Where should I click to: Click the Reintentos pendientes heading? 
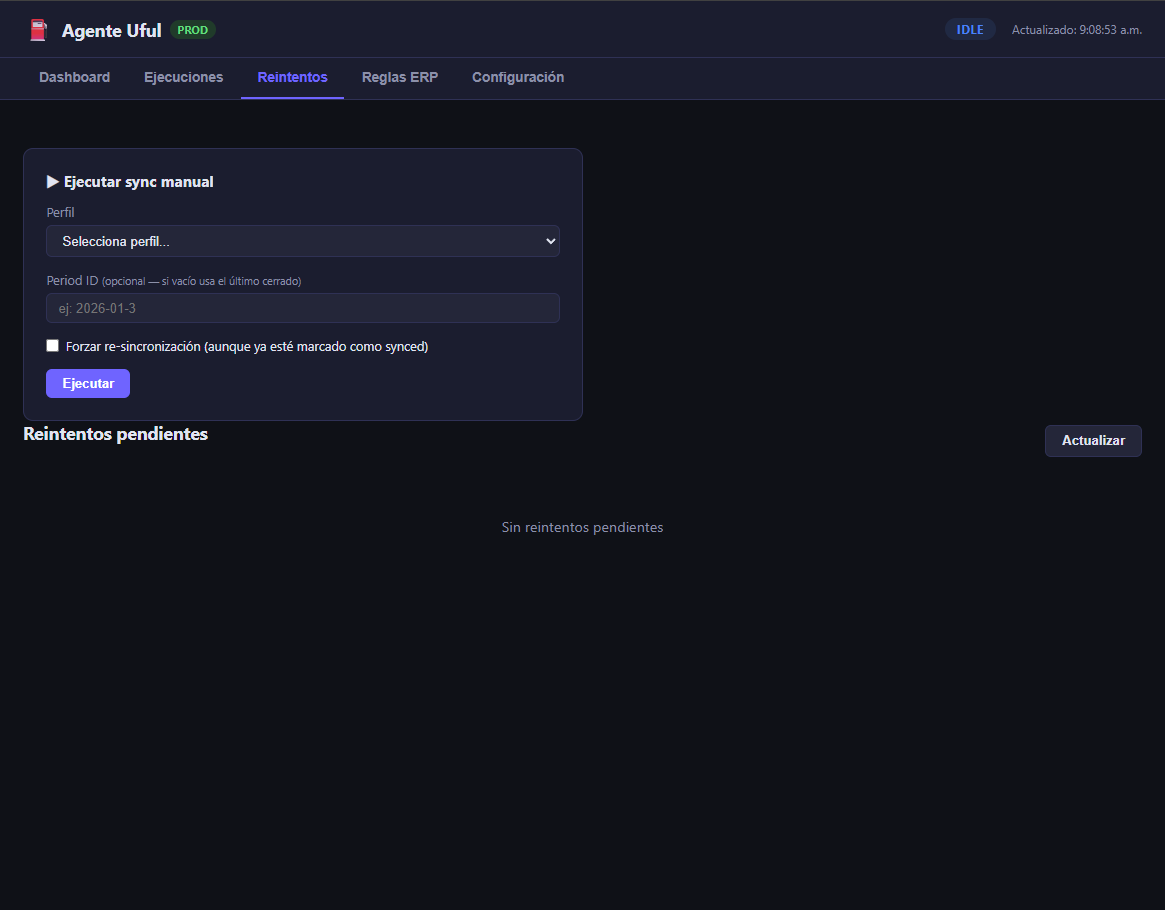pyautogui.click(x=115, y=434)
